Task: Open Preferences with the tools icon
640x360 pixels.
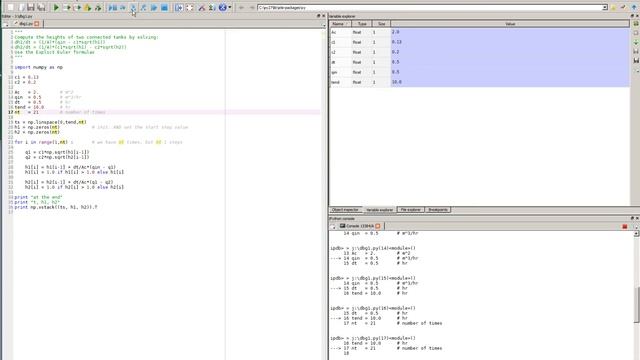Action: point(202,7)
